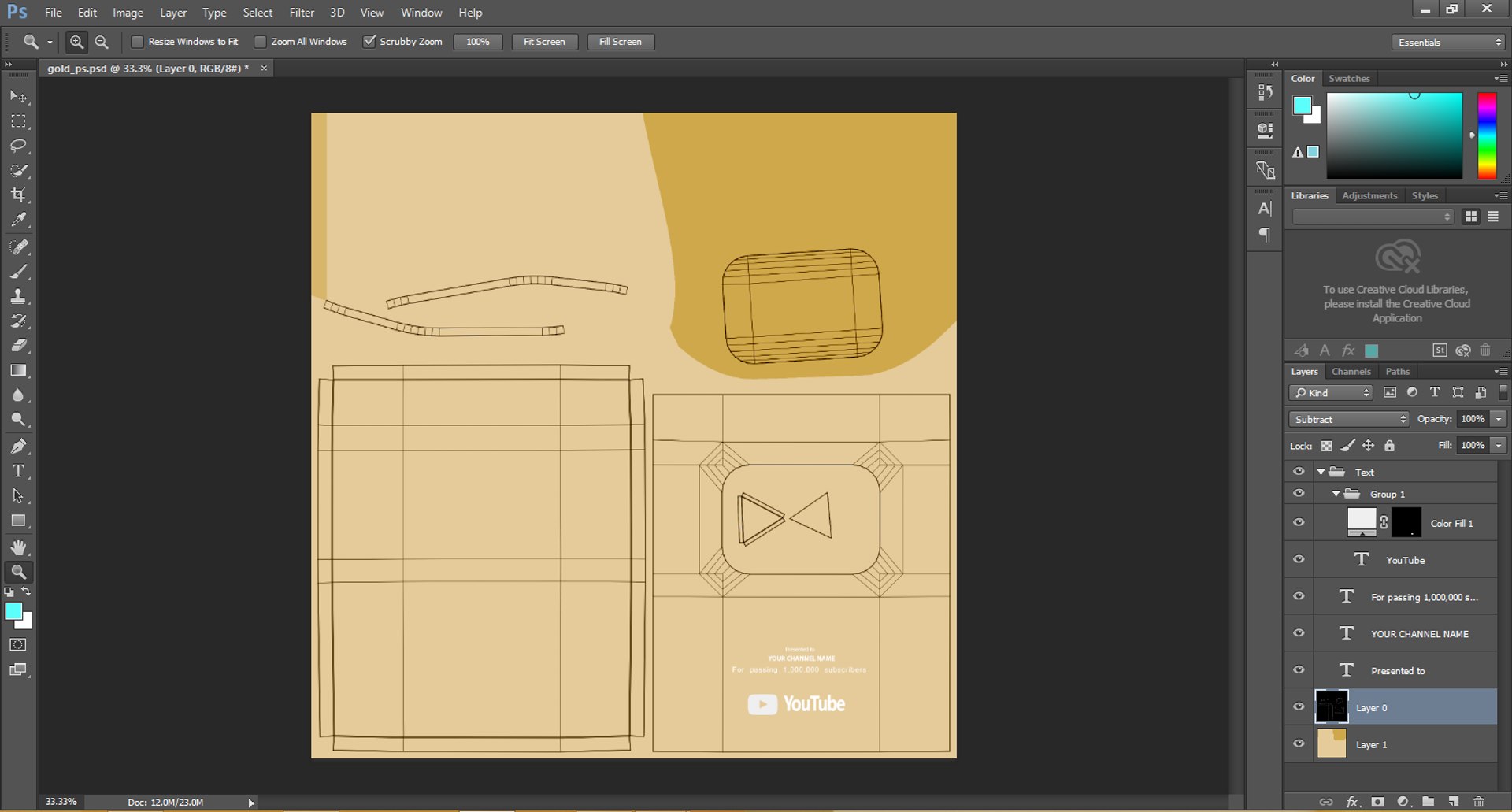The height and width of the screenshot is (812, 1512).
Task: Select the Brush tool
Action: click(18, 272)
